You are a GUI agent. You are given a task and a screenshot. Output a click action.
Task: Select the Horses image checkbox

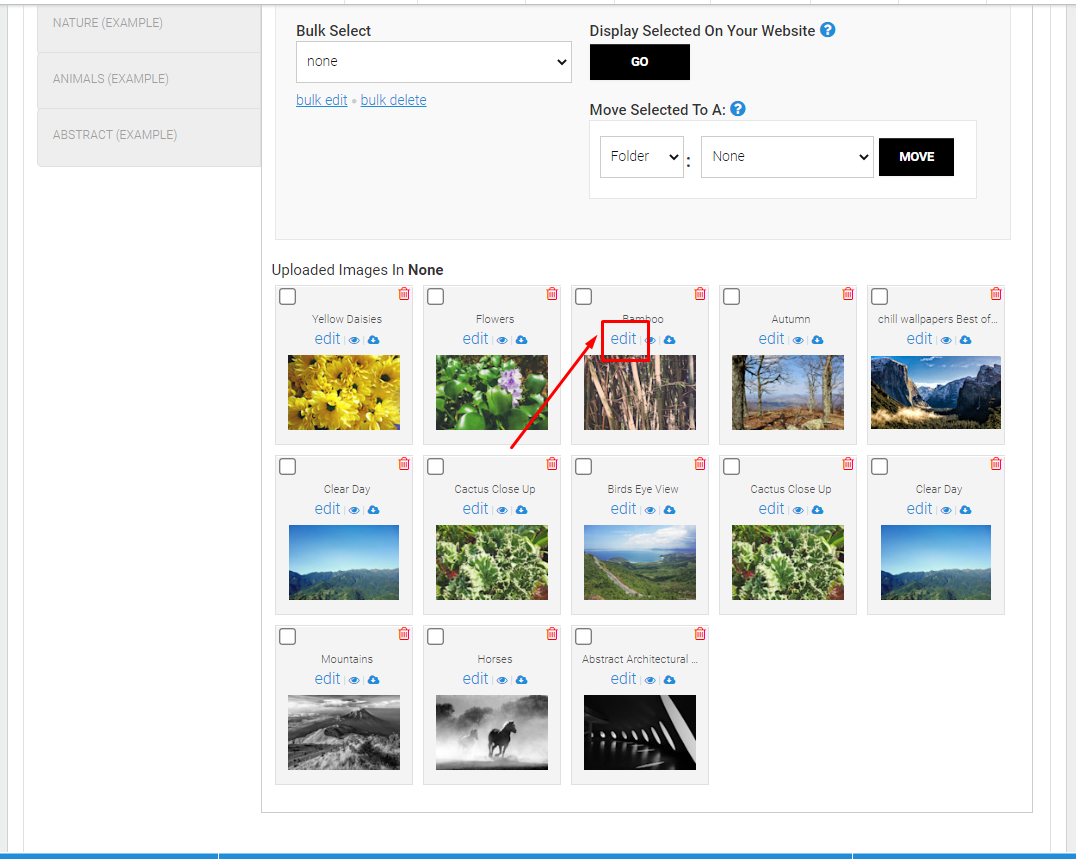[436, 637]
